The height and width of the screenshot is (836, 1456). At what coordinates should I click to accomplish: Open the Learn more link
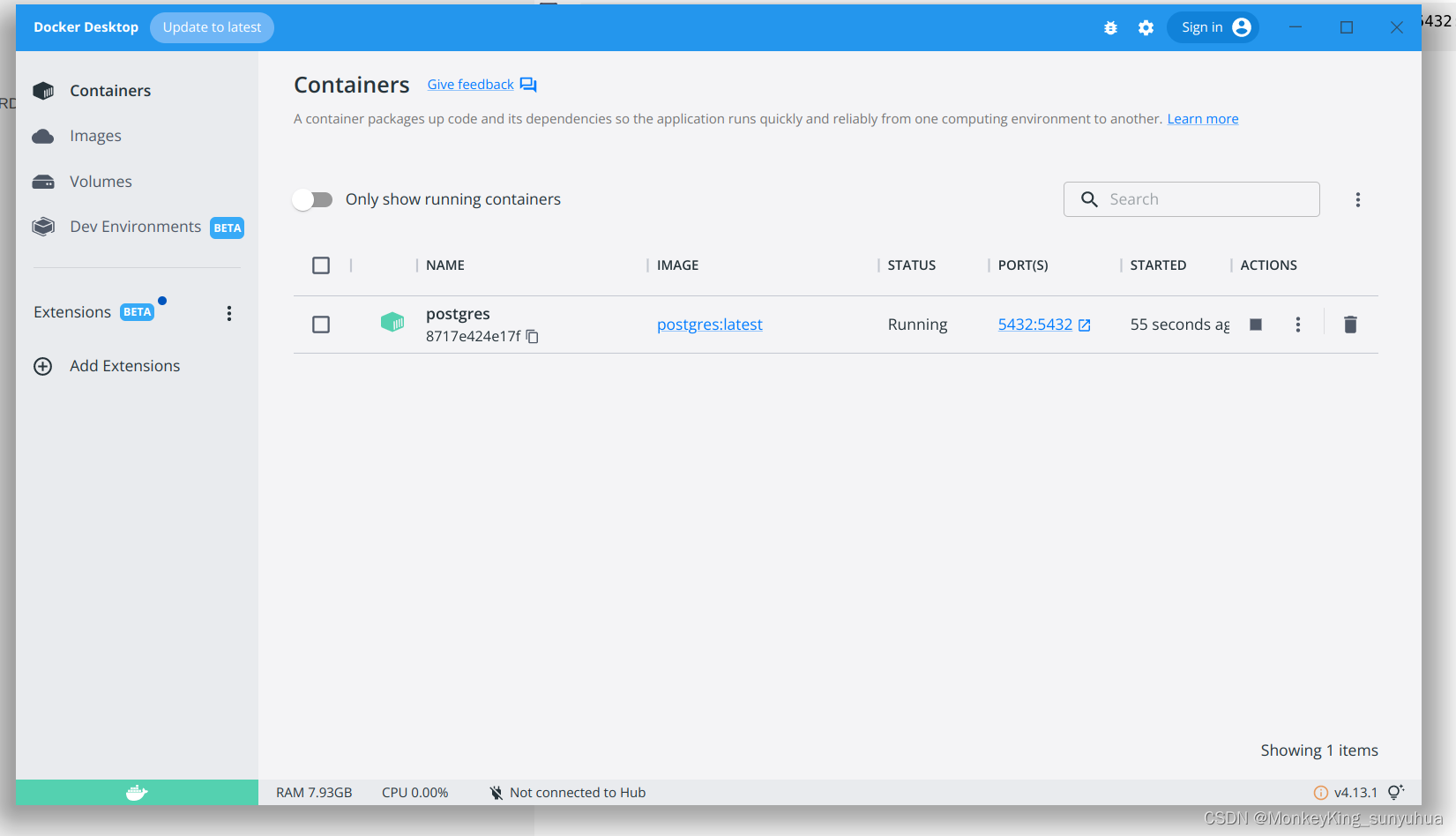[1203, 119]
